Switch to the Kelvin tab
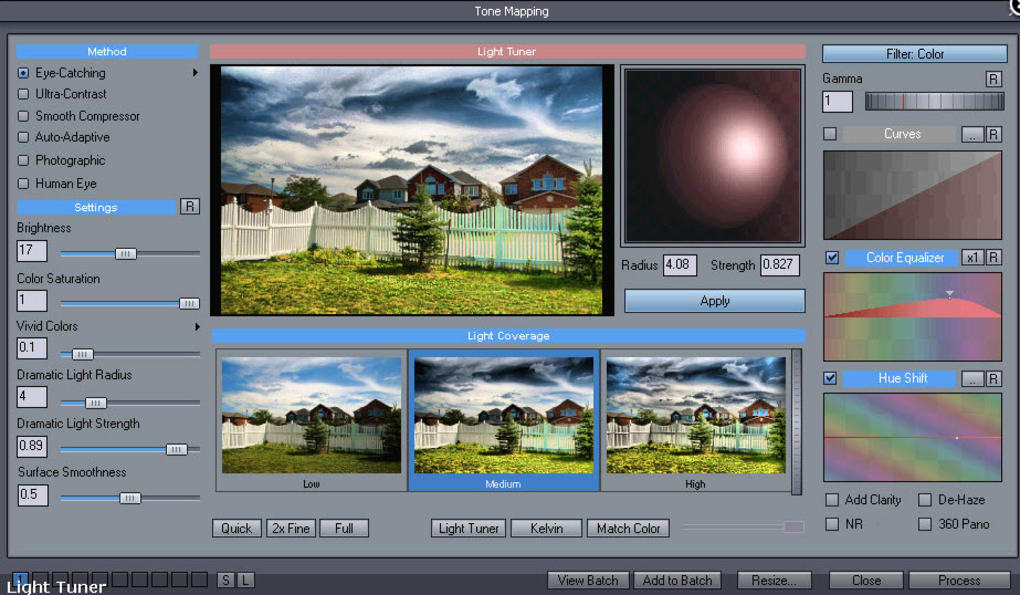This screenshot has height=595, width=1020. pyautogui.click(x=546, y=528)
